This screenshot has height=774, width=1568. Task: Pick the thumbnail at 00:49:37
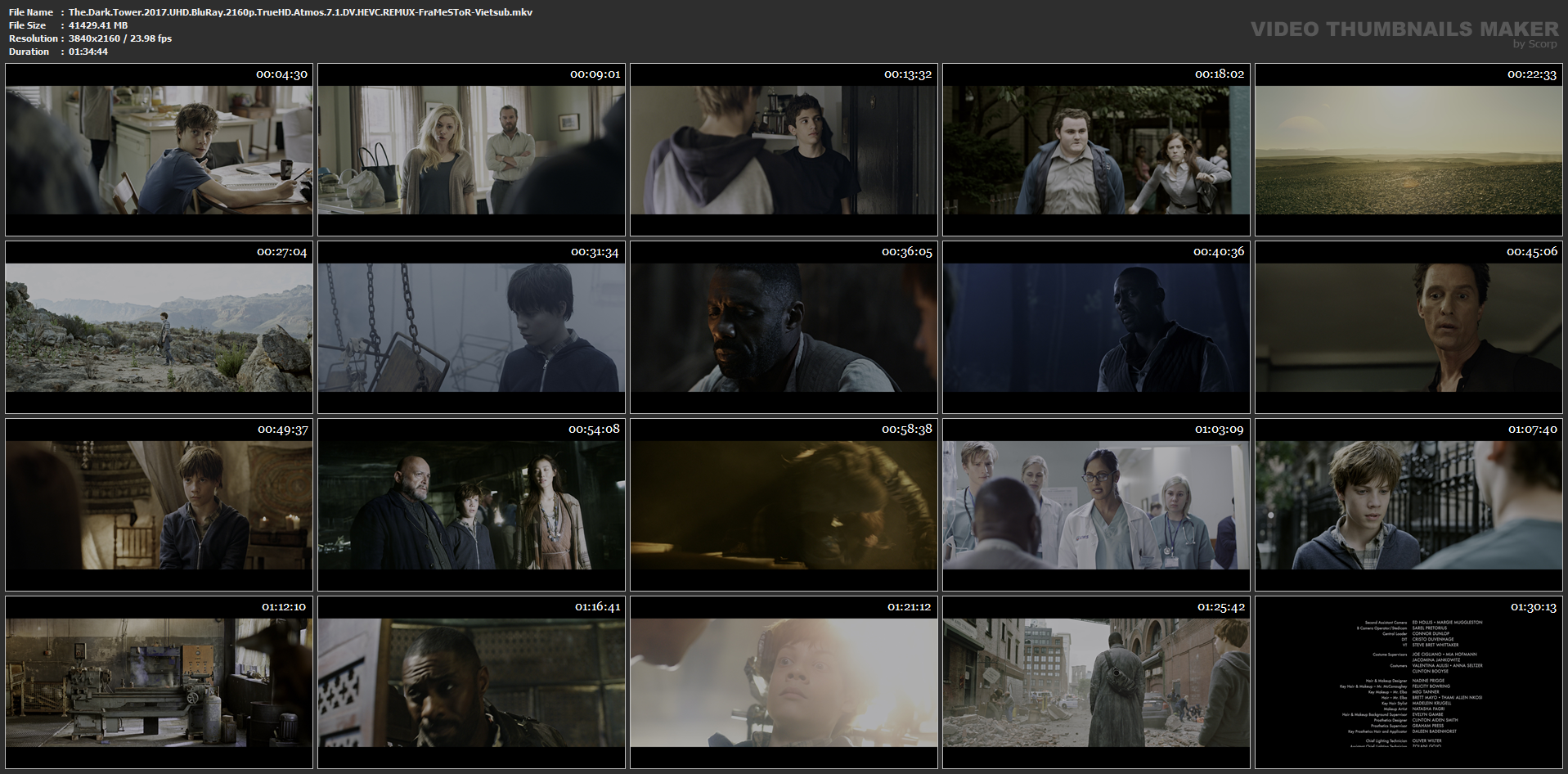click(x=159, y=505)
